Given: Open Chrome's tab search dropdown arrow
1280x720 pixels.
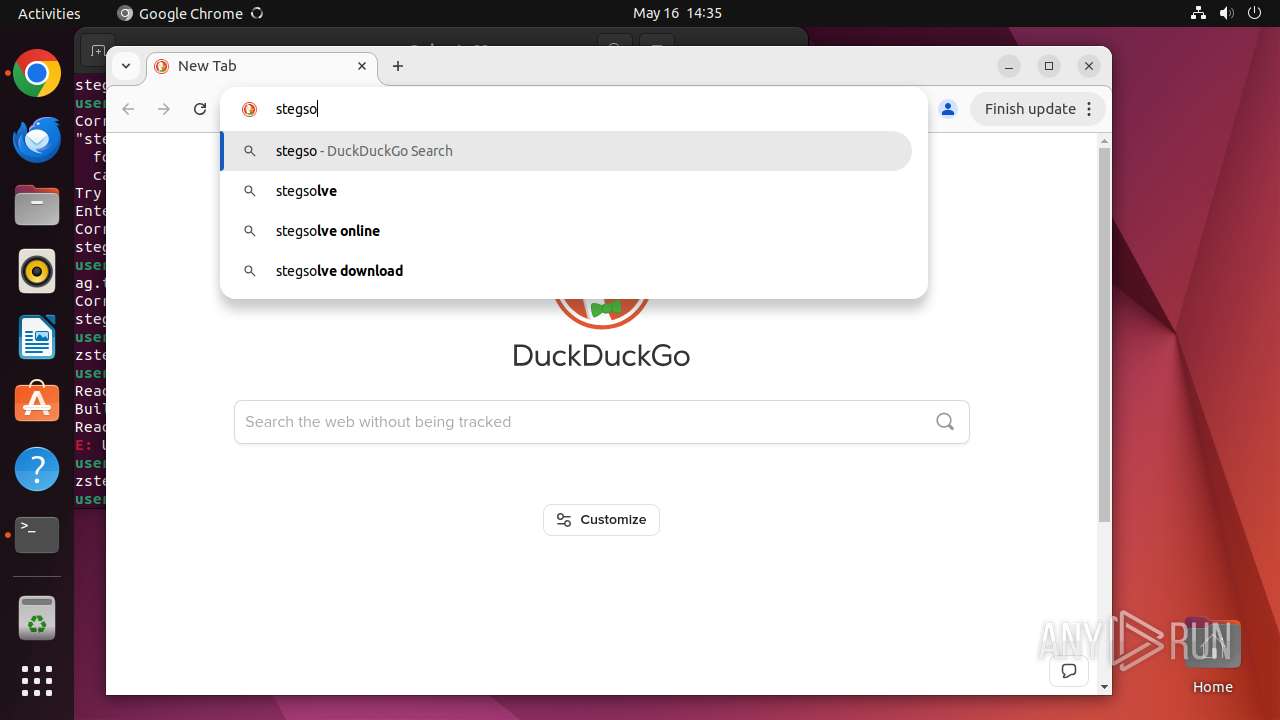Looking at the screenshot, I should point(125,66).
